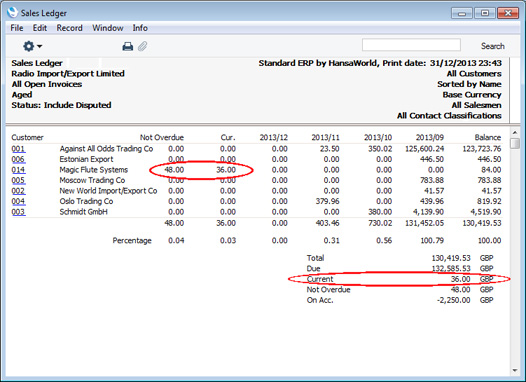Open customer link 002
This screenshot has width=526, height=382.
(x=18, y=191)
